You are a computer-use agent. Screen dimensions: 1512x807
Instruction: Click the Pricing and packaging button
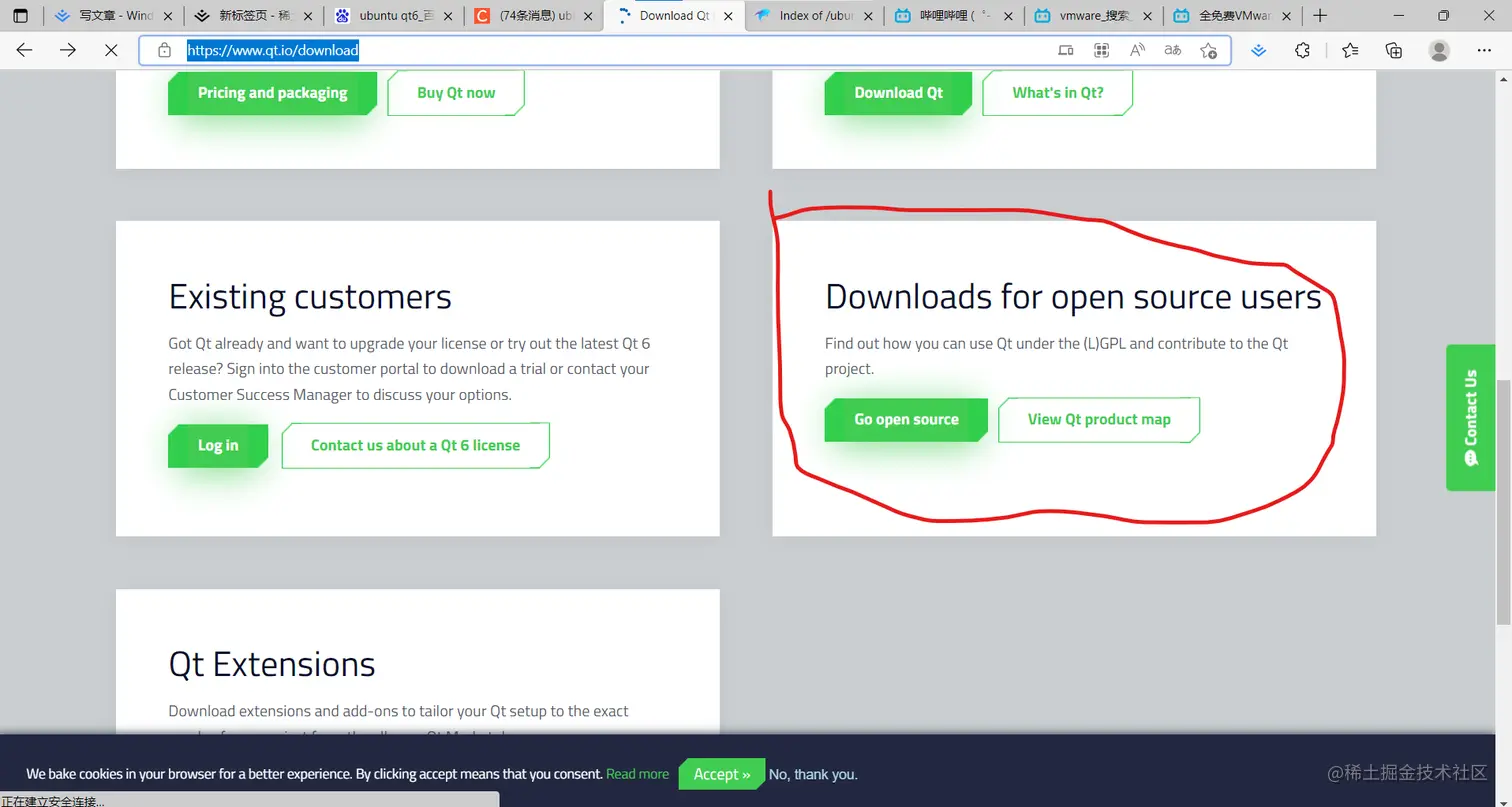click(272, 93)
